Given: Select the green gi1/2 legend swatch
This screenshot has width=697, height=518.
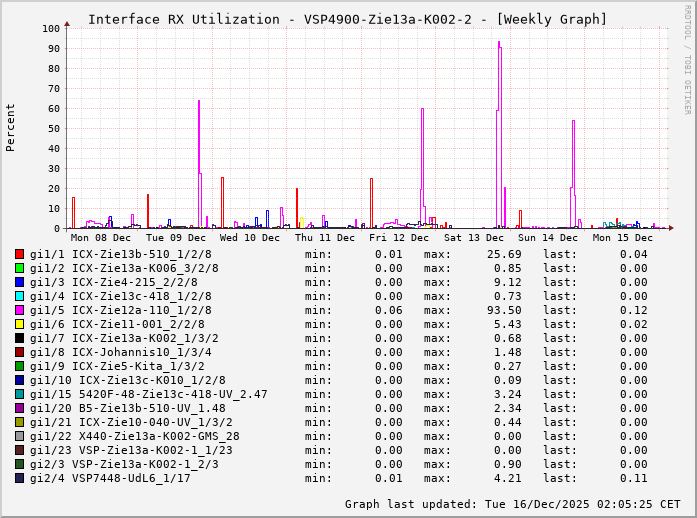Looking at the screenshot, I should click(19, 268).
